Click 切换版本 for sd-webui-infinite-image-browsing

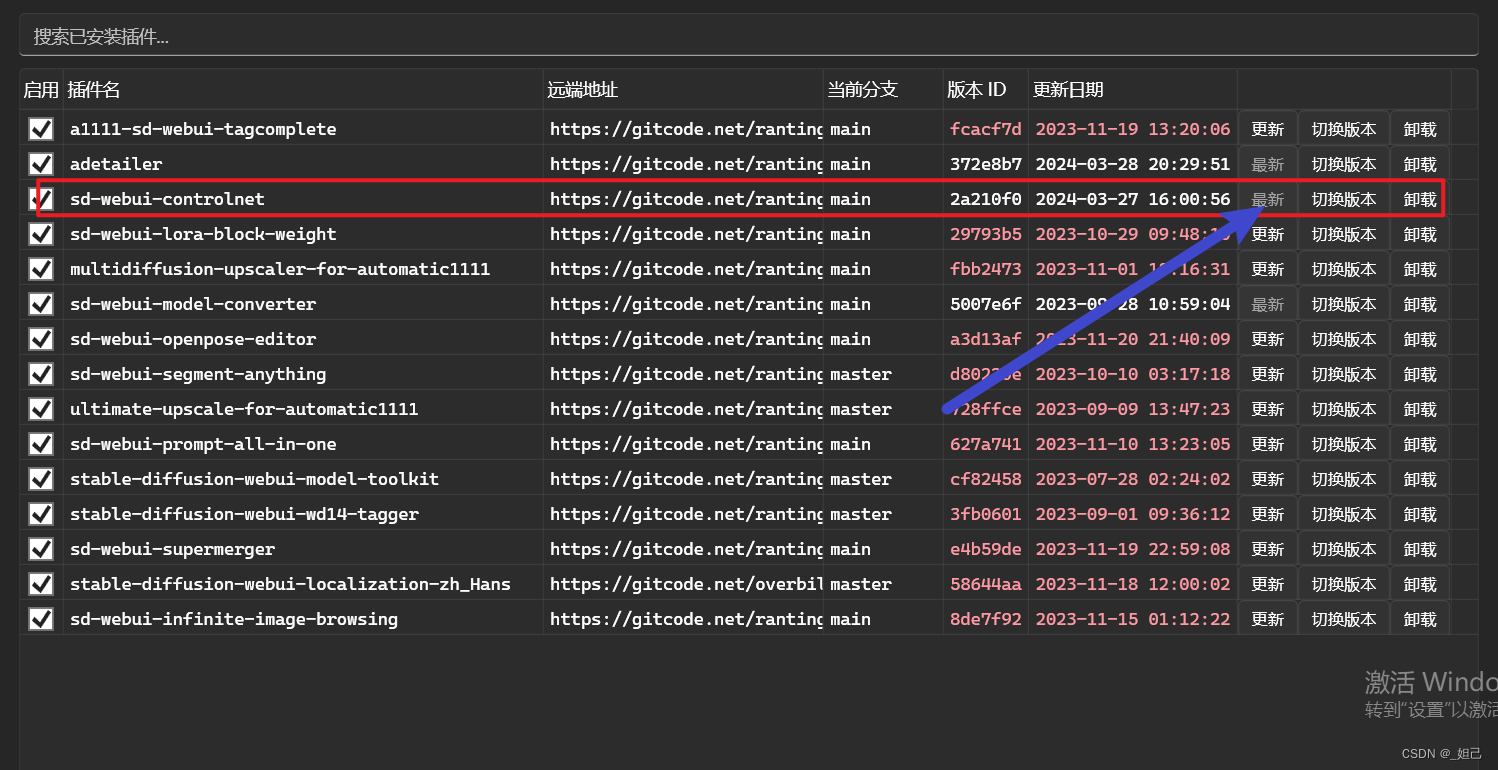1344,619
